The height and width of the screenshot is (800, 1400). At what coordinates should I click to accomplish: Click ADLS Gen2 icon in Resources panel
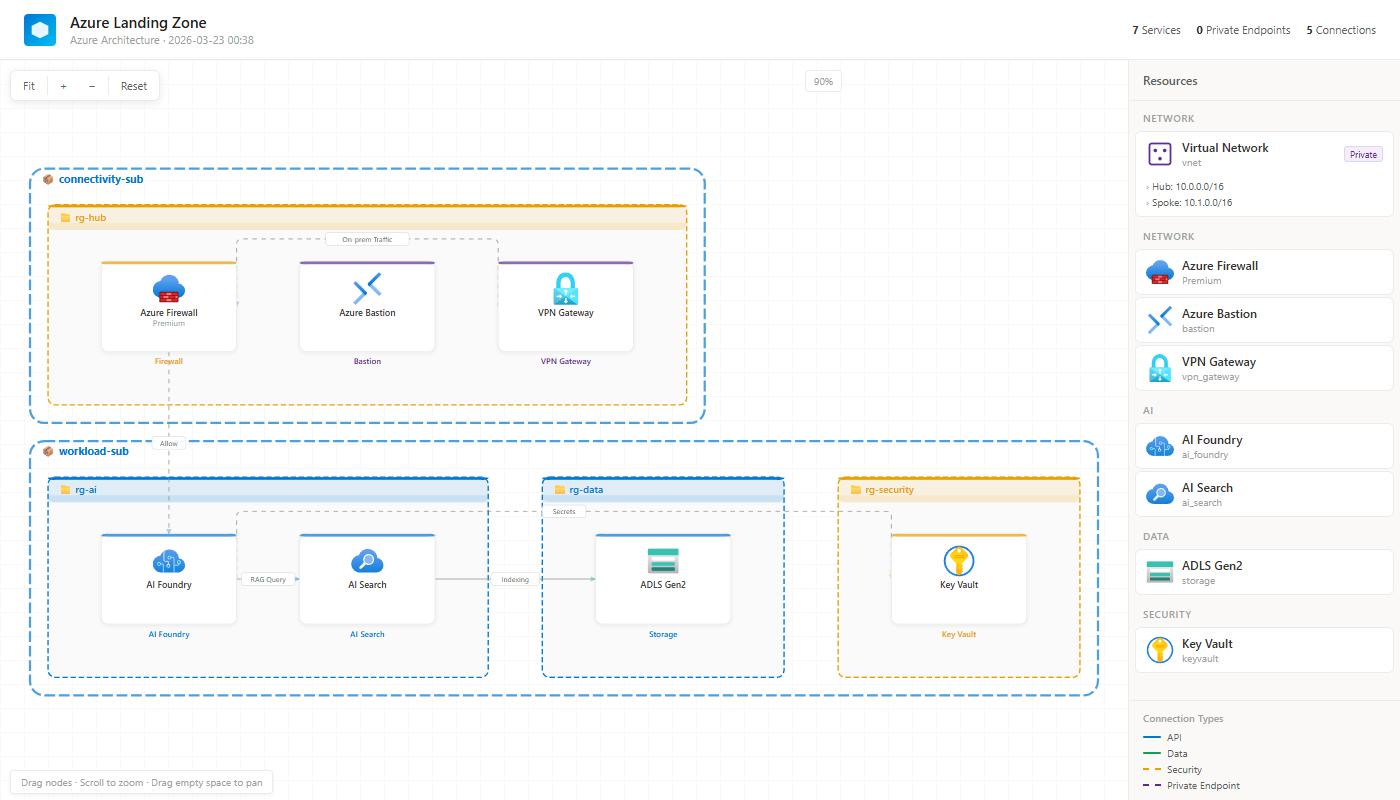[x=1160, y=572]
